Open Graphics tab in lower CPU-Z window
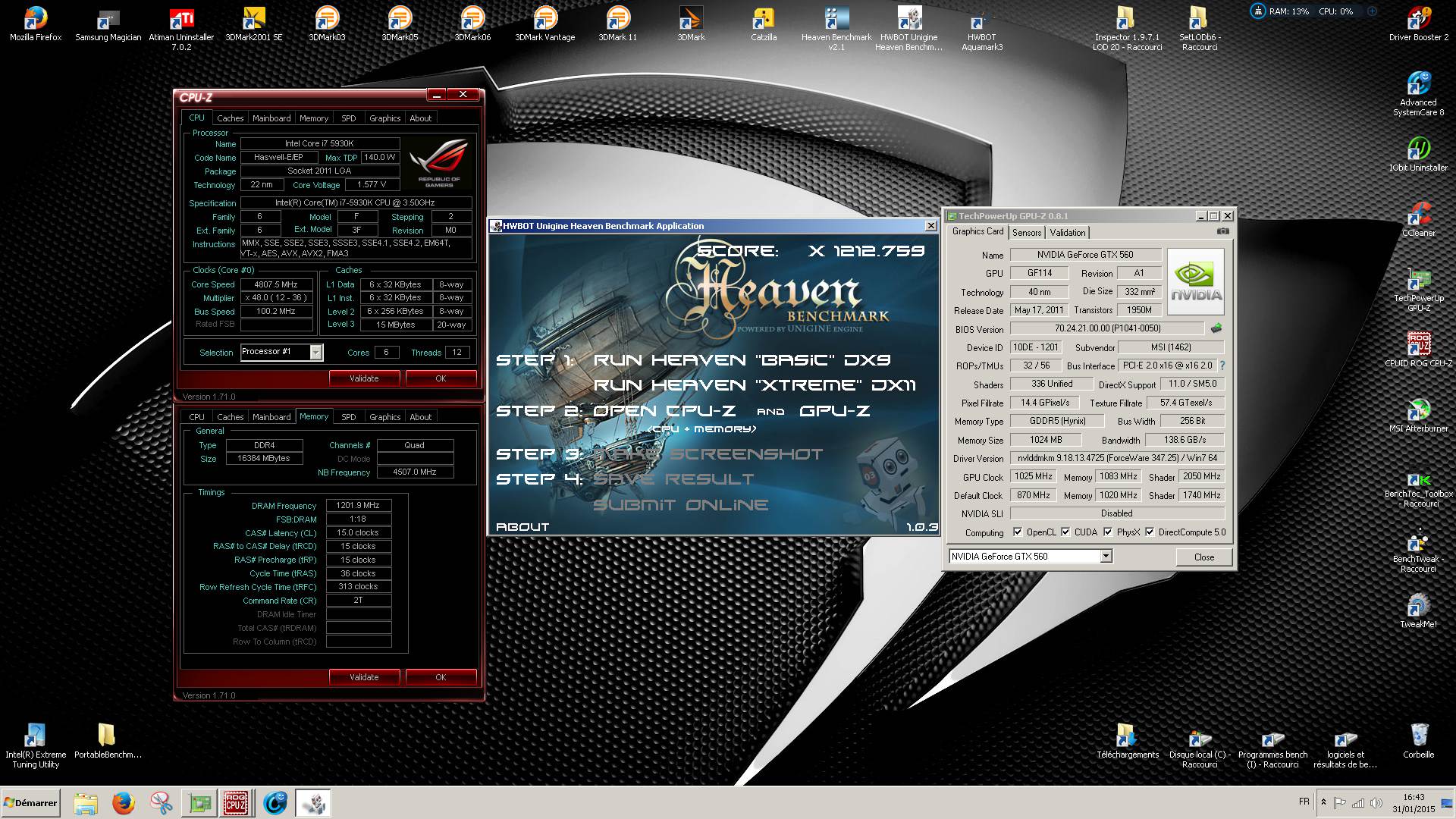1456x819 pixels. (384, 417)
